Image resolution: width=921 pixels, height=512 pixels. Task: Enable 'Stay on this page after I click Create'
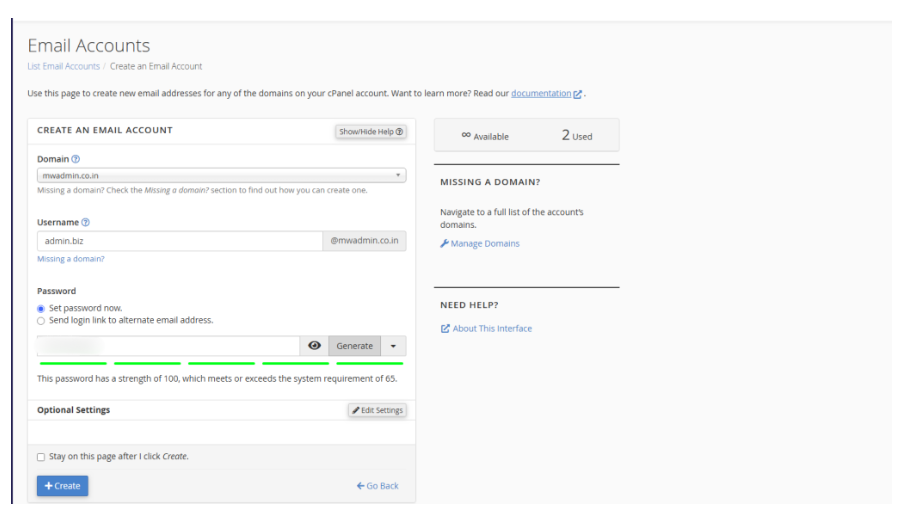(x=41, y=457)
